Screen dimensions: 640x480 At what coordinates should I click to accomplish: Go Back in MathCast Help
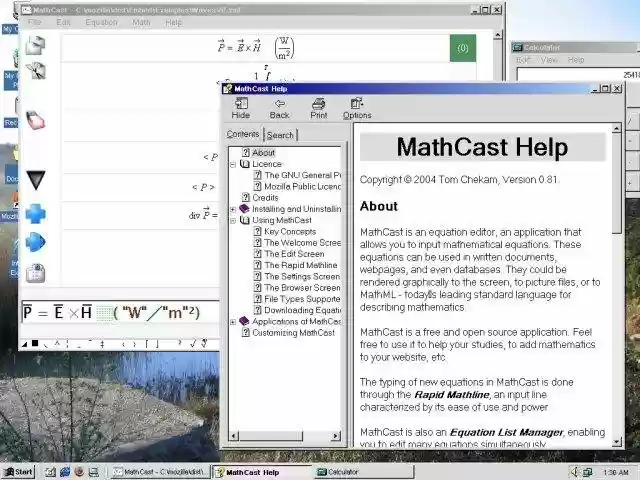[x=280, y=109]
